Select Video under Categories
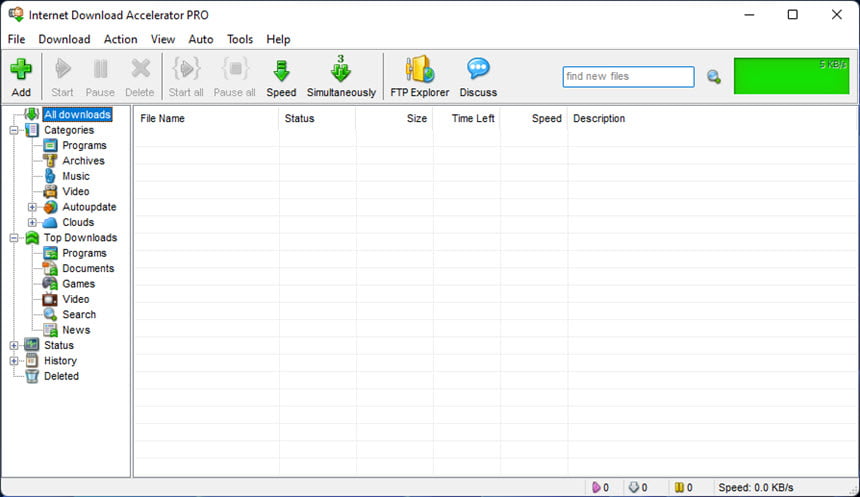This screenshot has width=860, height=497. (x=76, y=191)
